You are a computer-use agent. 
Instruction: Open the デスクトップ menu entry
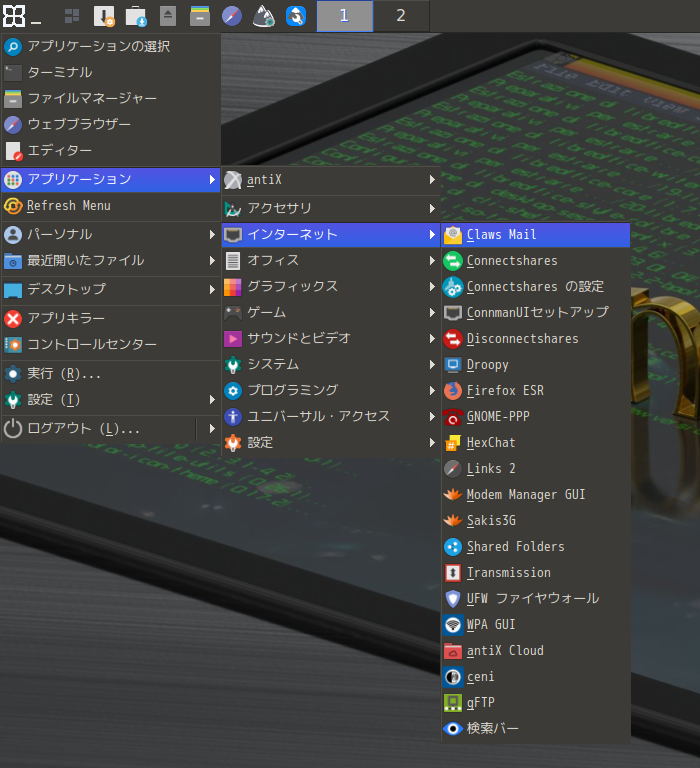tap(111, 289)
